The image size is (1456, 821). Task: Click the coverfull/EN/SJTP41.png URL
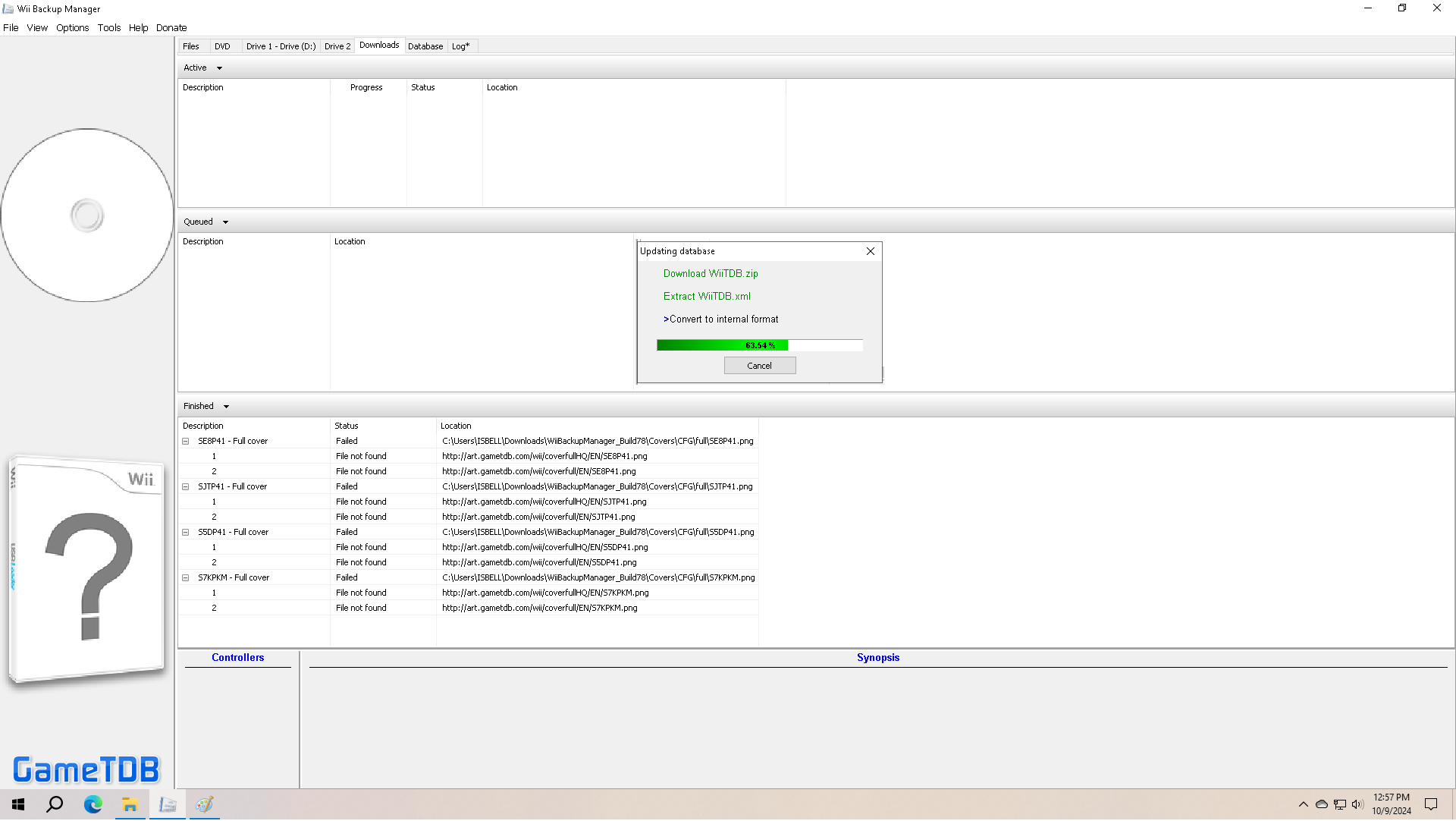(x=538, y=517)
